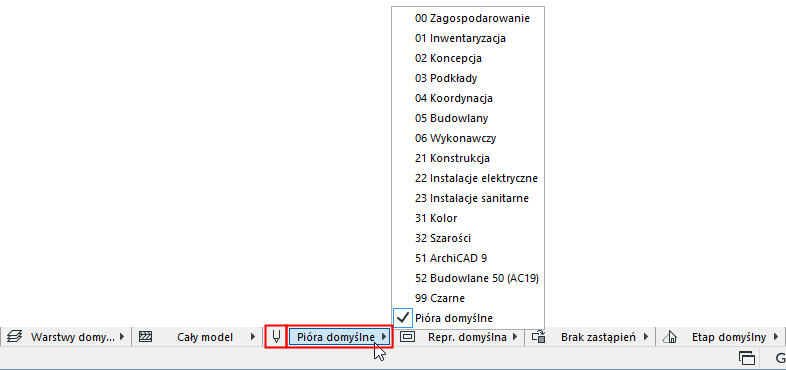Select 23 Instalacje sanitarne
Viewport: 786px width, 370px height.
pos(468,198)
